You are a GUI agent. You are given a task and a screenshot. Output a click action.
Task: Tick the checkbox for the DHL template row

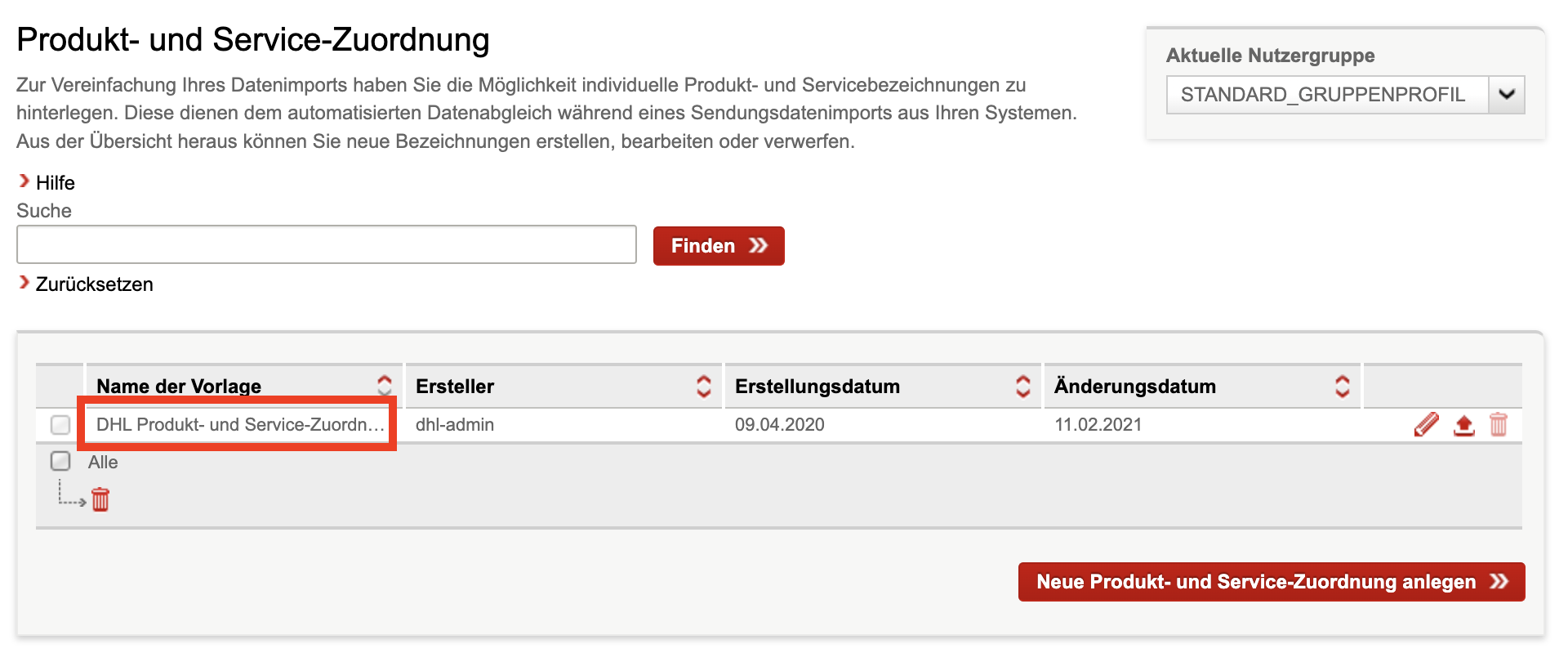(x=60, y=425)
